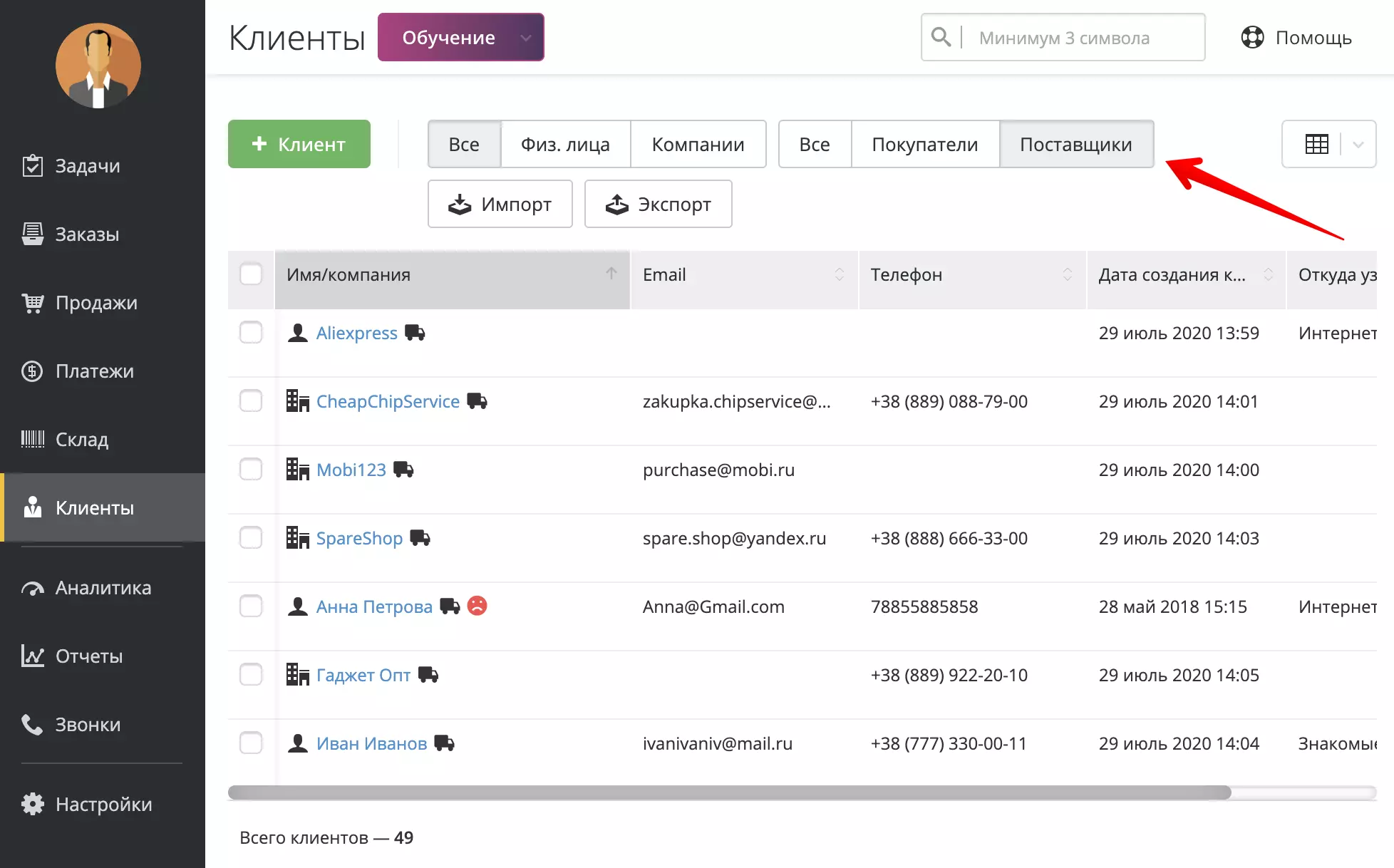Click the company building icon by SpareShop

point(298,537)
